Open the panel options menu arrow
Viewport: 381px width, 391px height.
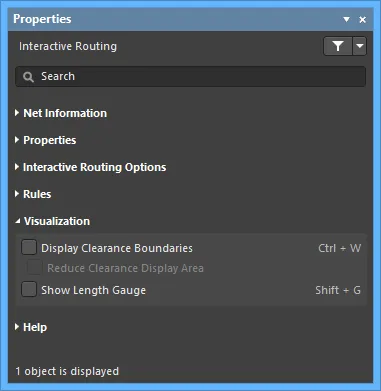347,19
